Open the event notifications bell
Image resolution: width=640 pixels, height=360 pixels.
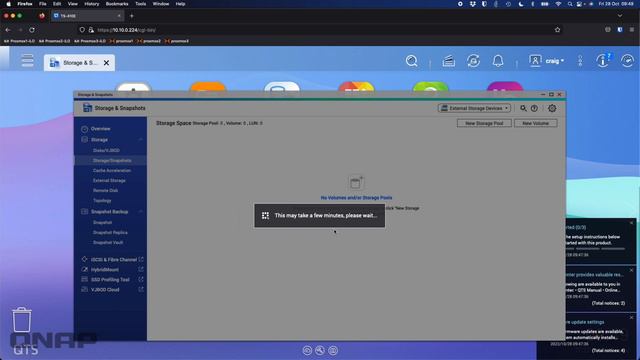[498, 61]
